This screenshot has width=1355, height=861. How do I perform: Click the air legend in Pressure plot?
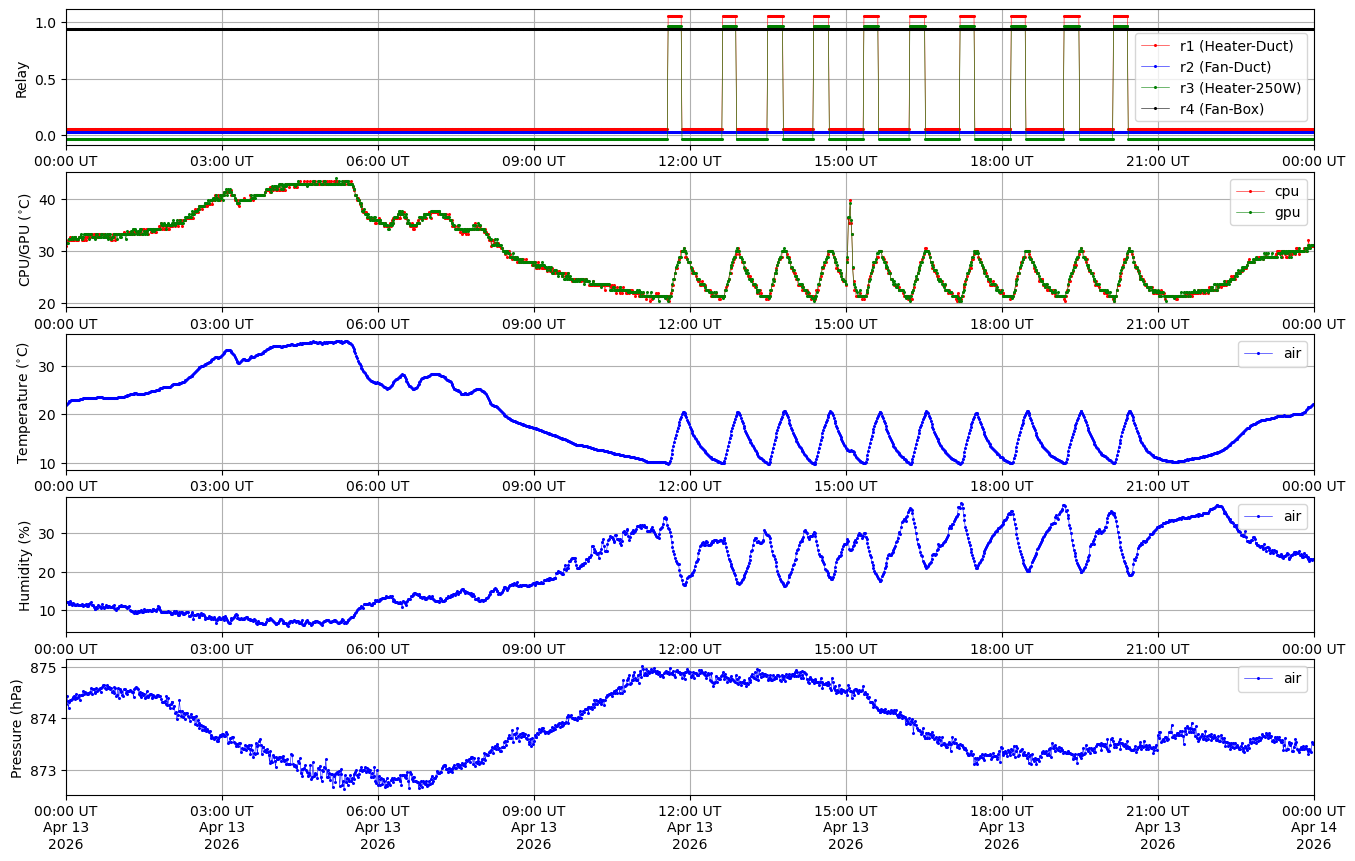(1292, 678)
